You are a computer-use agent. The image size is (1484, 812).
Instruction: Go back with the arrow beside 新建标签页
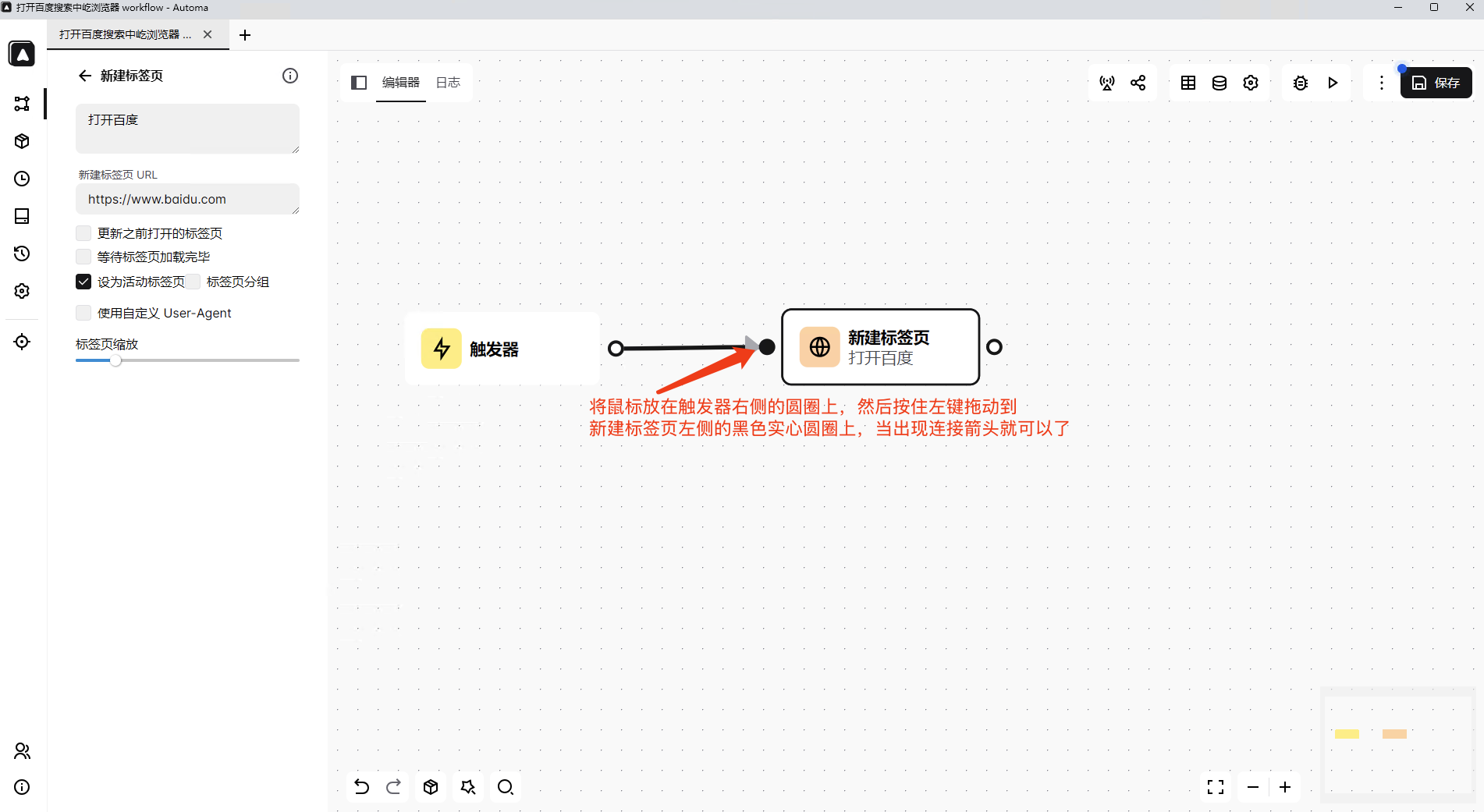(85, 76)
